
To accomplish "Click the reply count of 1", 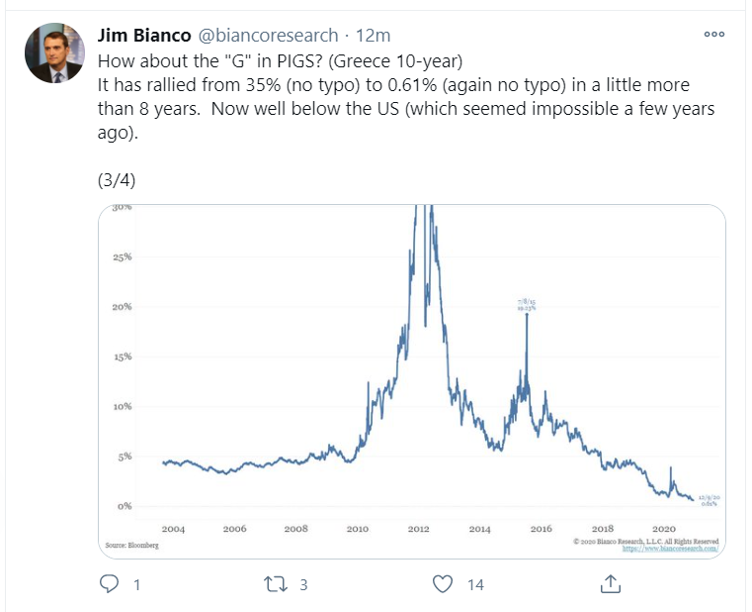I will (137, 583).
